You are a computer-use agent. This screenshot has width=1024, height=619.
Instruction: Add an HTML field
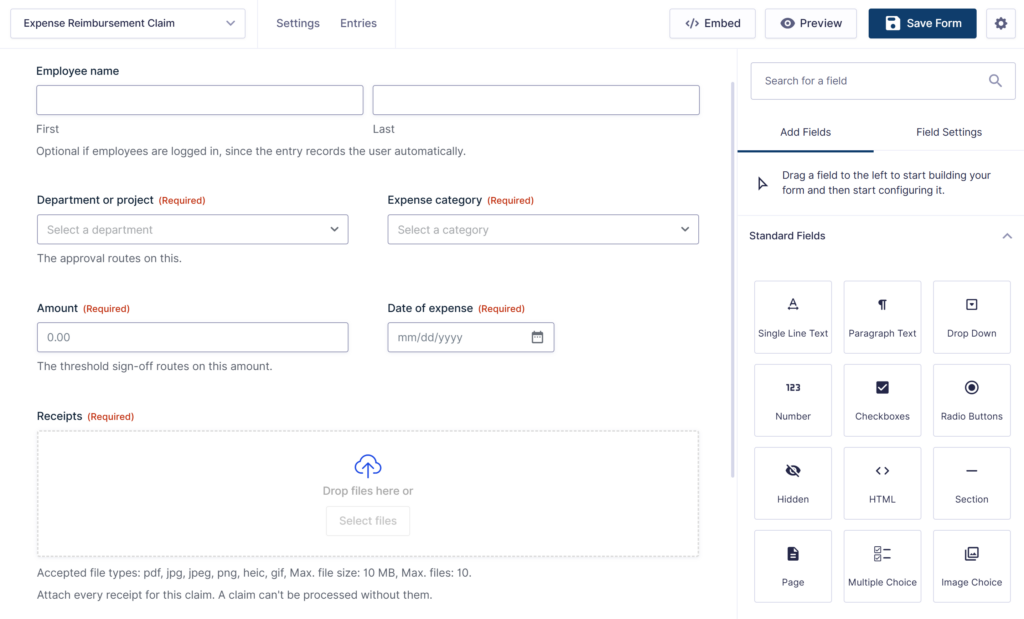pyautogui.click(x=882, y=483)
